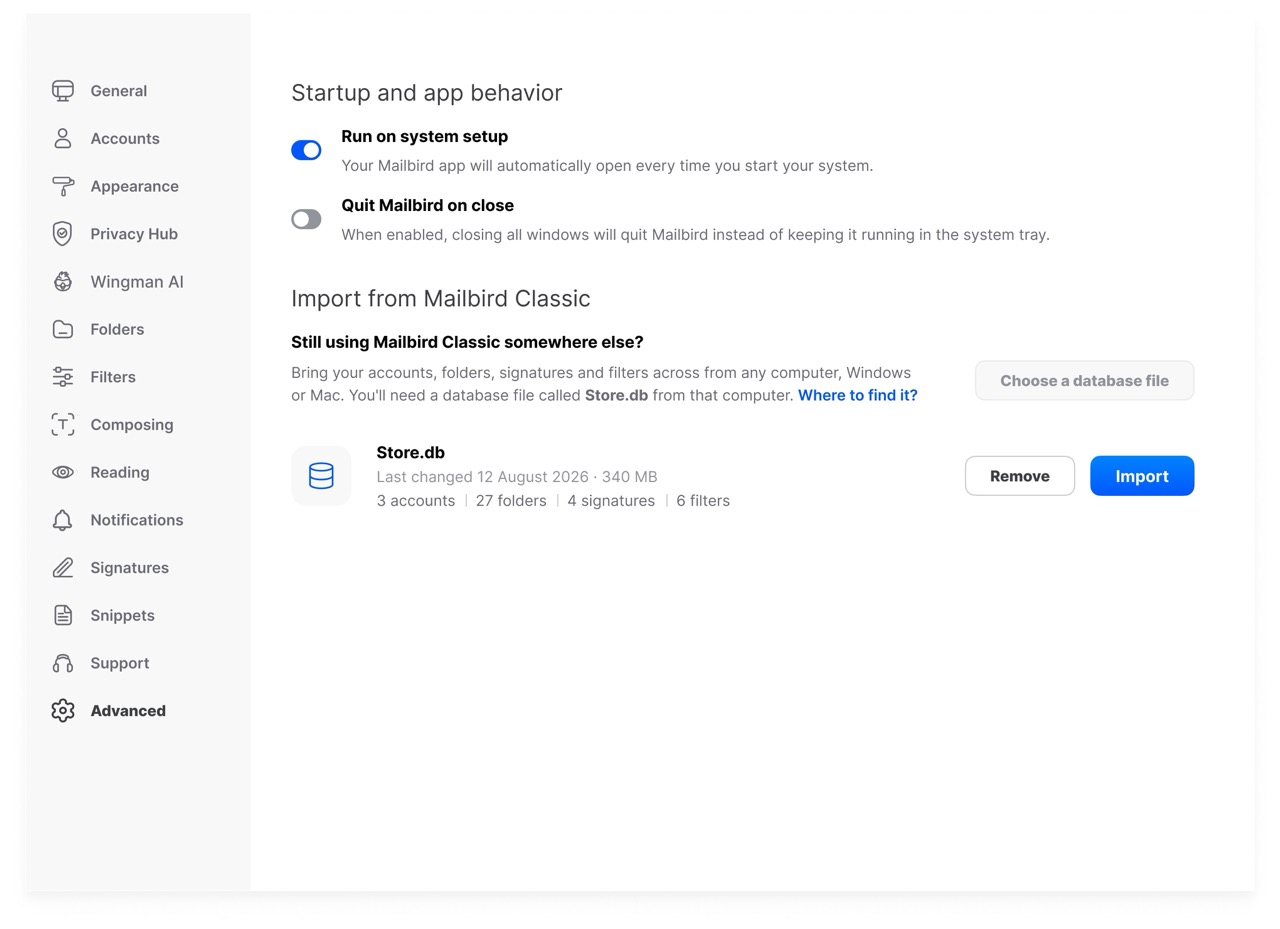The image size is (1280, 929).
Task: Disable the Run on system setup toggle
Action: [x=306, y=150]
